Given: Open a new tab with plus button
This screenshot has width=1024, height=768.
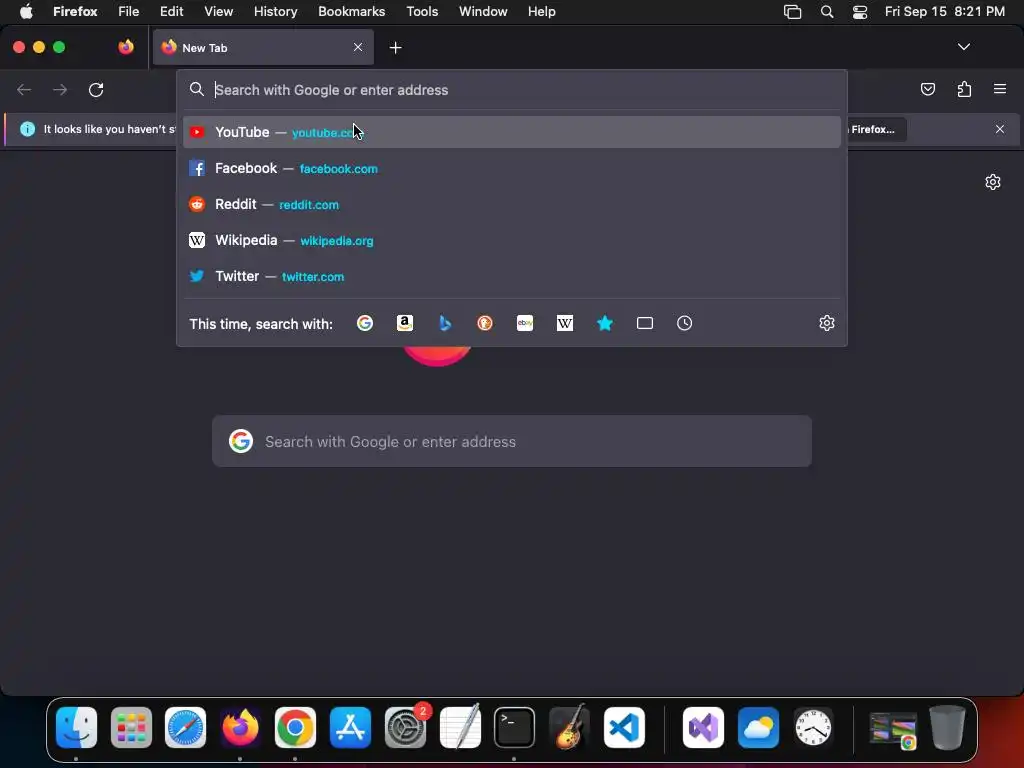Looking at the screenshot, I should tap(395, 48).
